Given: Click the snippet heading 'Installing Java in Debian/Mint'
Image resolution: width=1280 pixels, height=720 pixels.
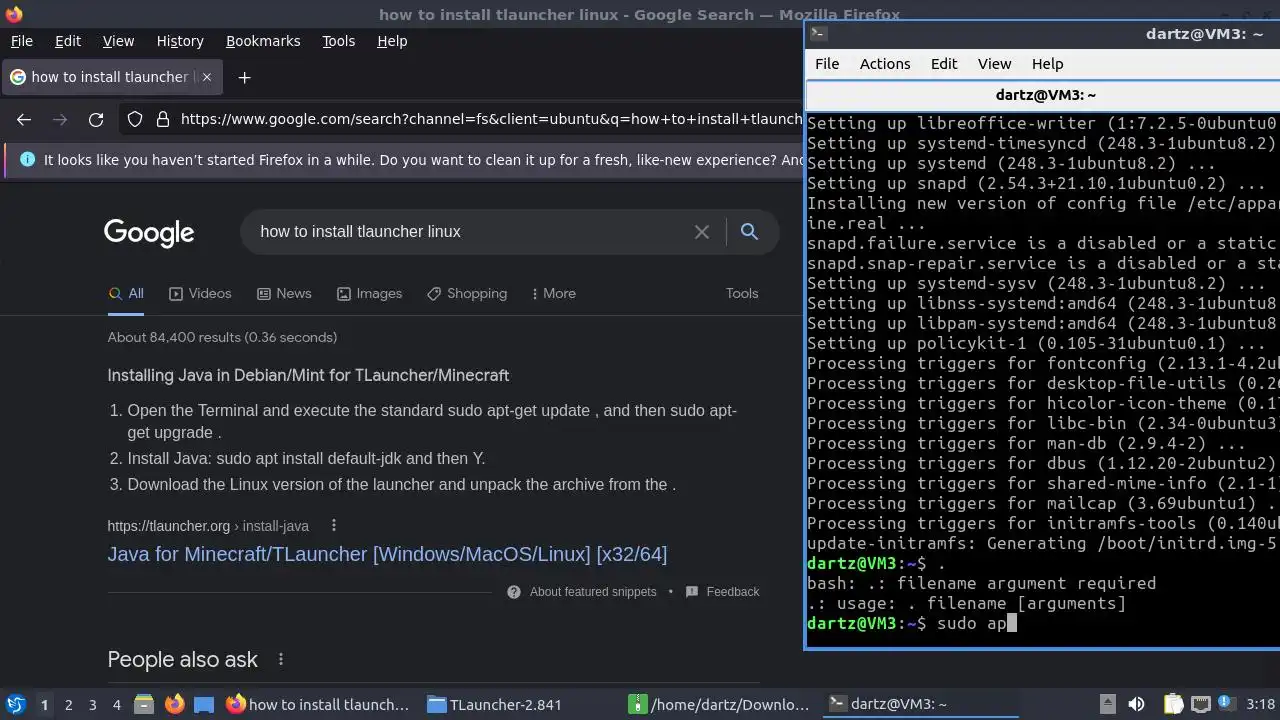Looking at the screenshot, I should click(308, 376).
